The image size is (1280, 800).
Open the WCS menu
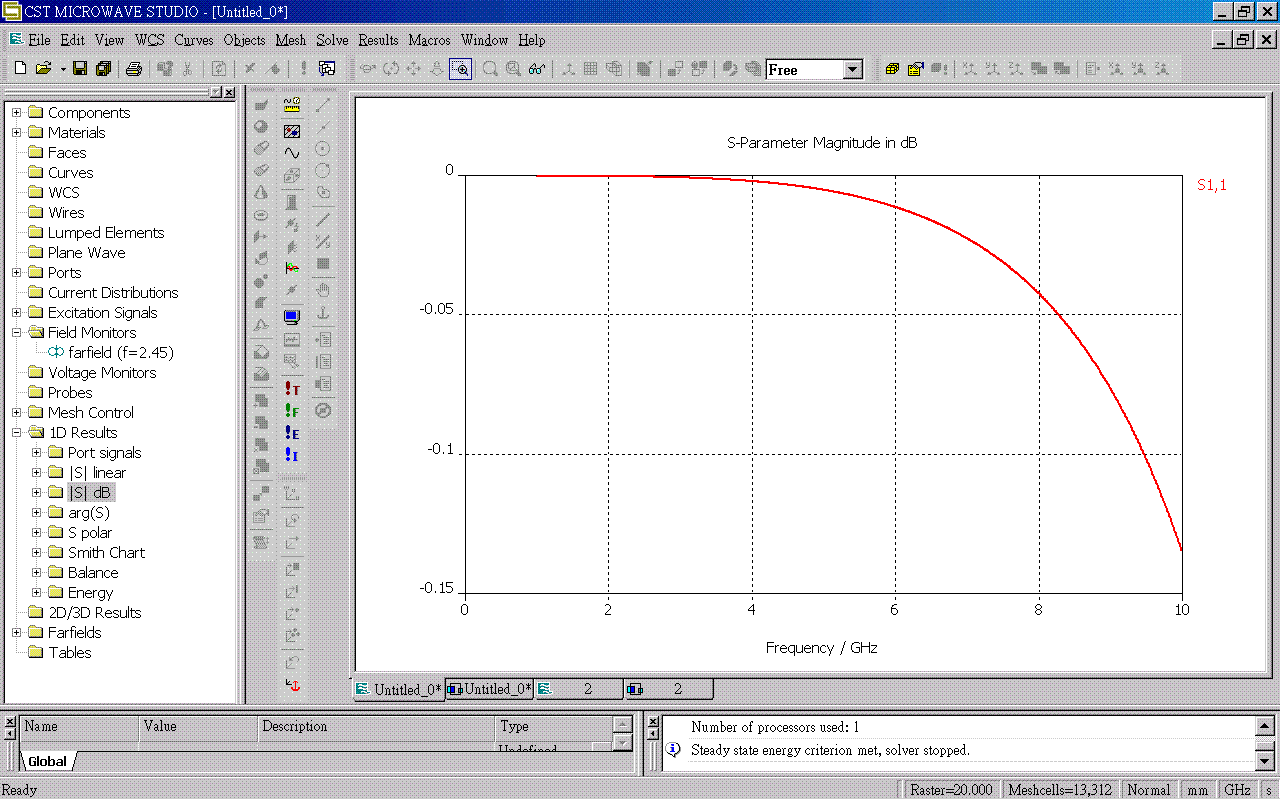150,40
